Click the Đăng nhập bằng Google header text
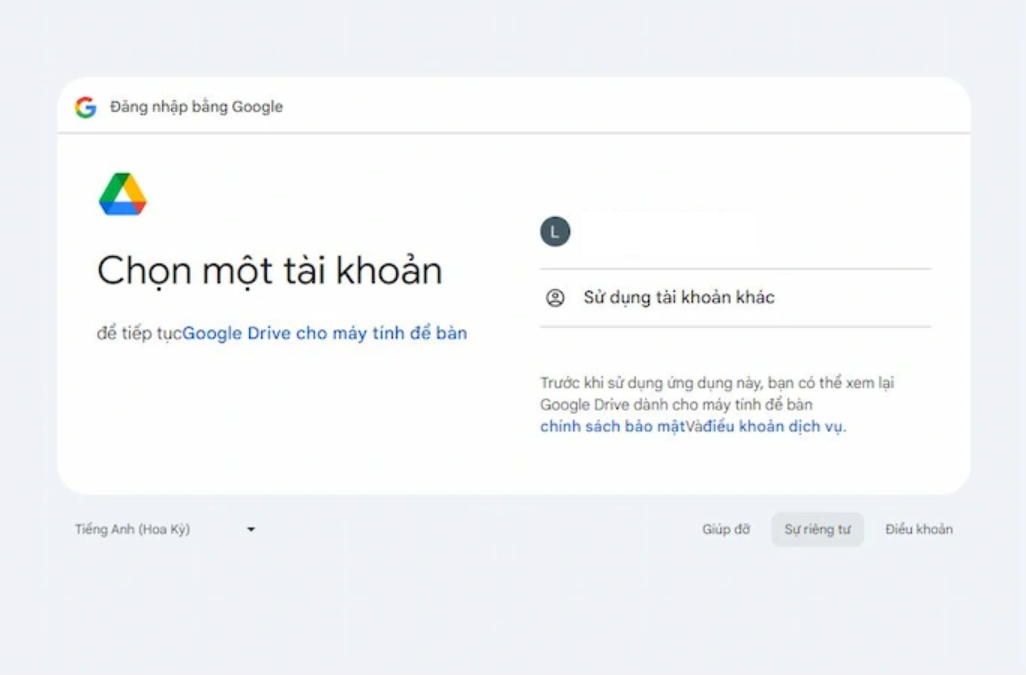1026x675 pixels. (x=196, y=107)
